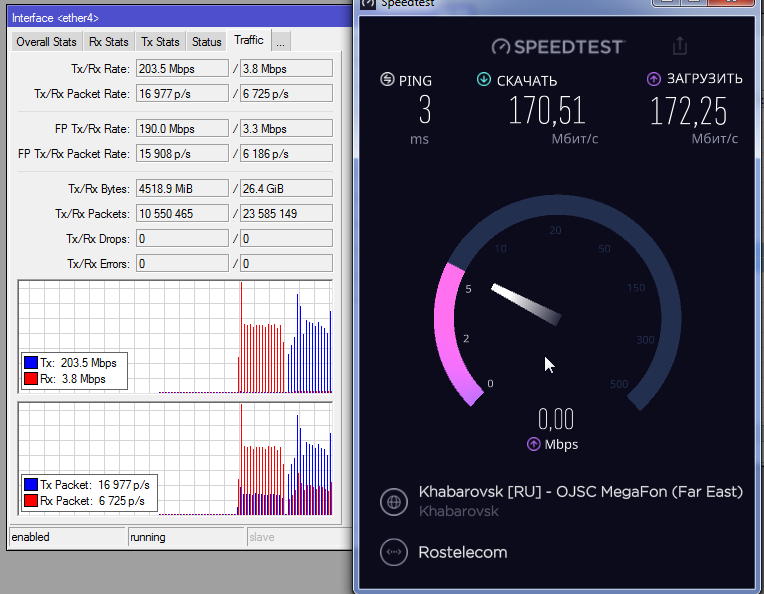This screenshot has width=764, height=594.
Task: Click the Tx Errors field
Action: point(182,264)
